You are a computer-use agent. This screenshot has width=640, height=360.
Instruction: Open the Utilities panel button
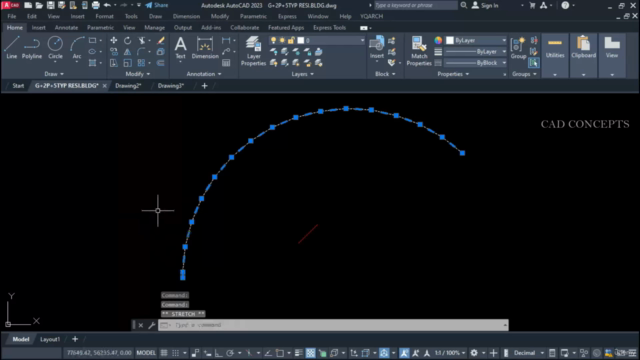(555, 55)
